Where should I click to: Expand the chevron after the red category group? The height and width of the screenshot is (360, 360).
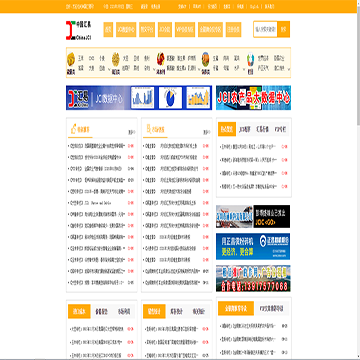tap(199, 69)
